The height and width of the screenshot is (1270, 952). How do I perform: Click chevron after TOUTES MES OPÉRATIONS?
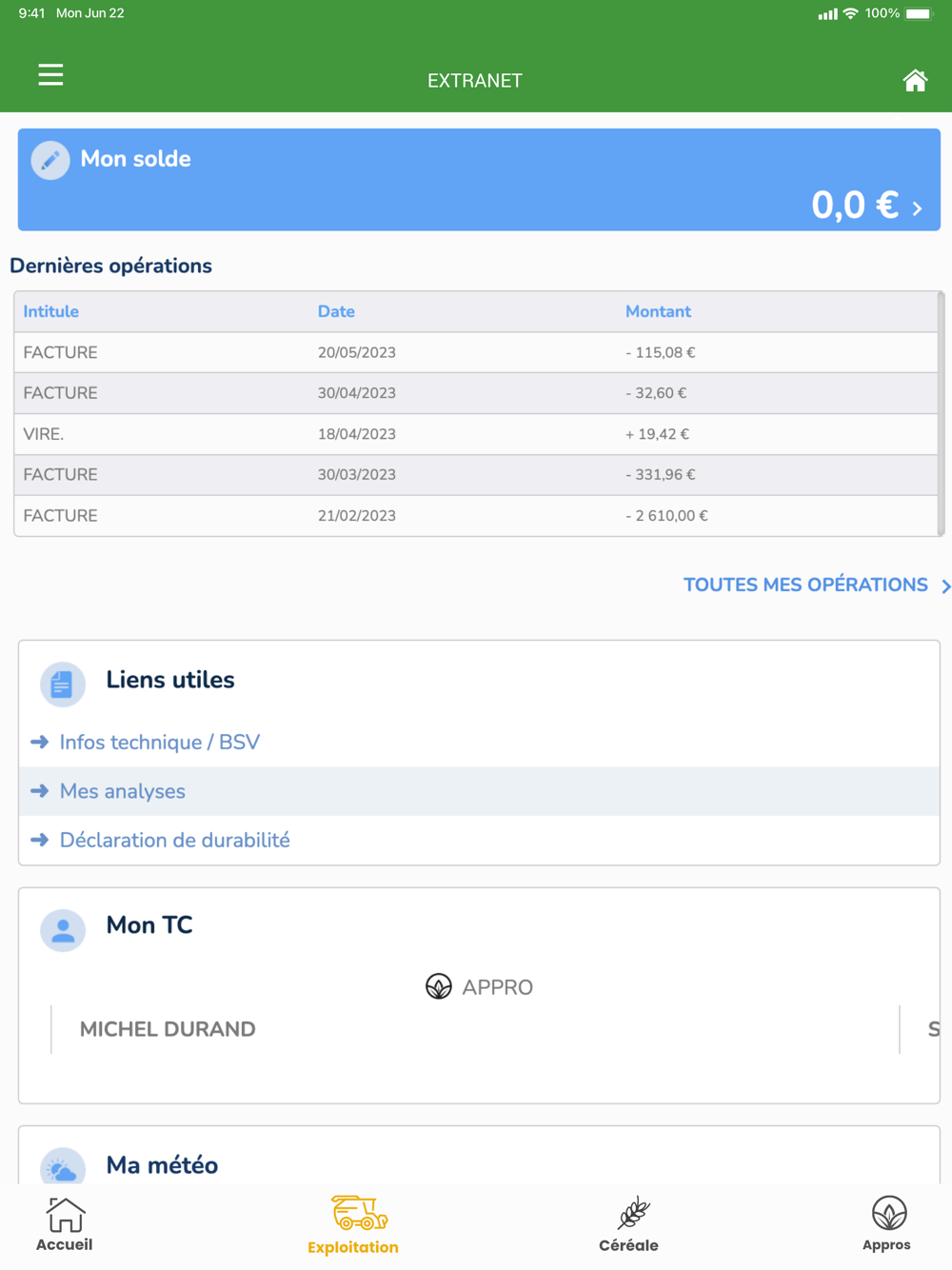pos(945,586)
